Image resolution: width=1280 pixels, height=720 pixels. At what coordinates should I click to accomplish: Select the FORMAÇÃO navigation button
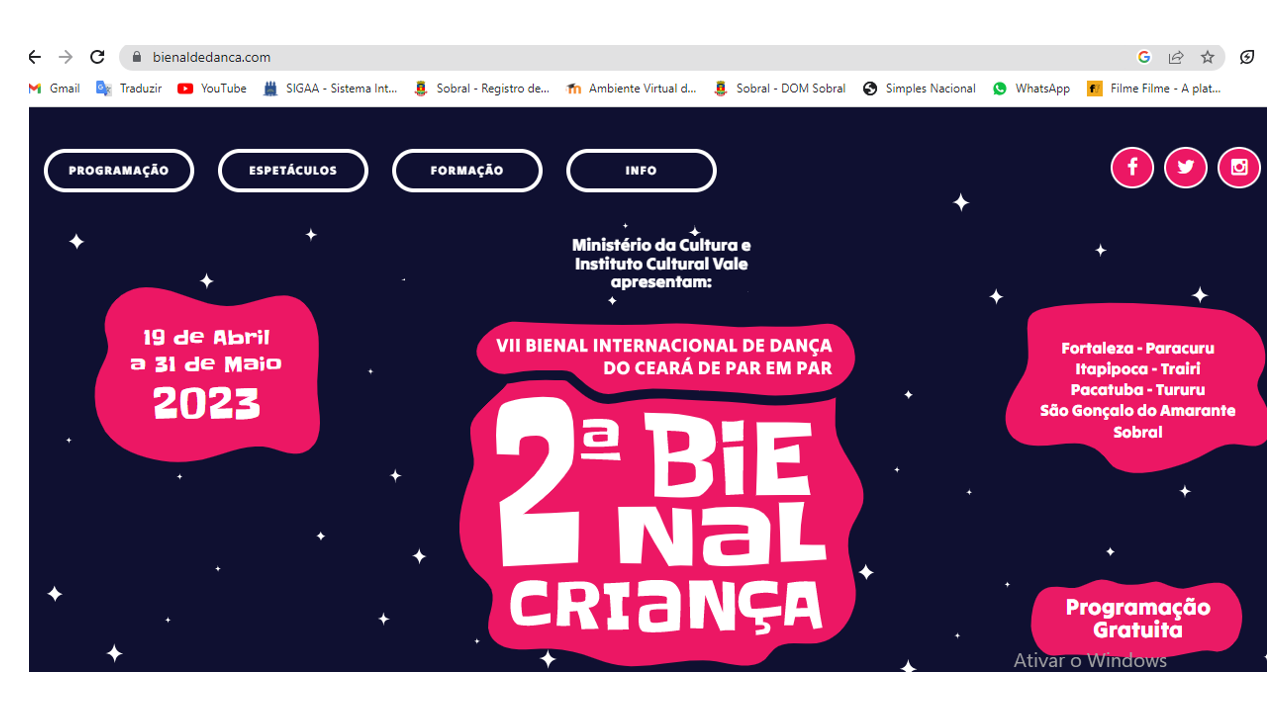click(x=467, y=170)
